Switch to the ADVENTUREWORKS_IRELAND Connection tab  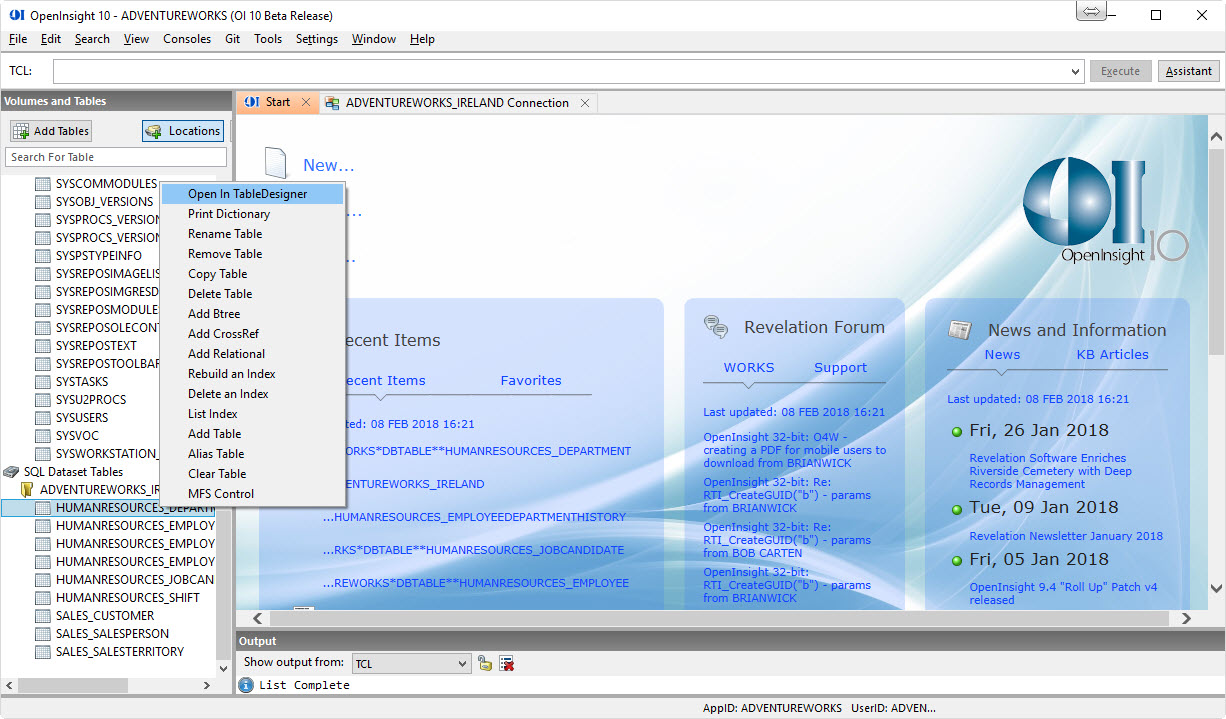click(x=458, y=103)
